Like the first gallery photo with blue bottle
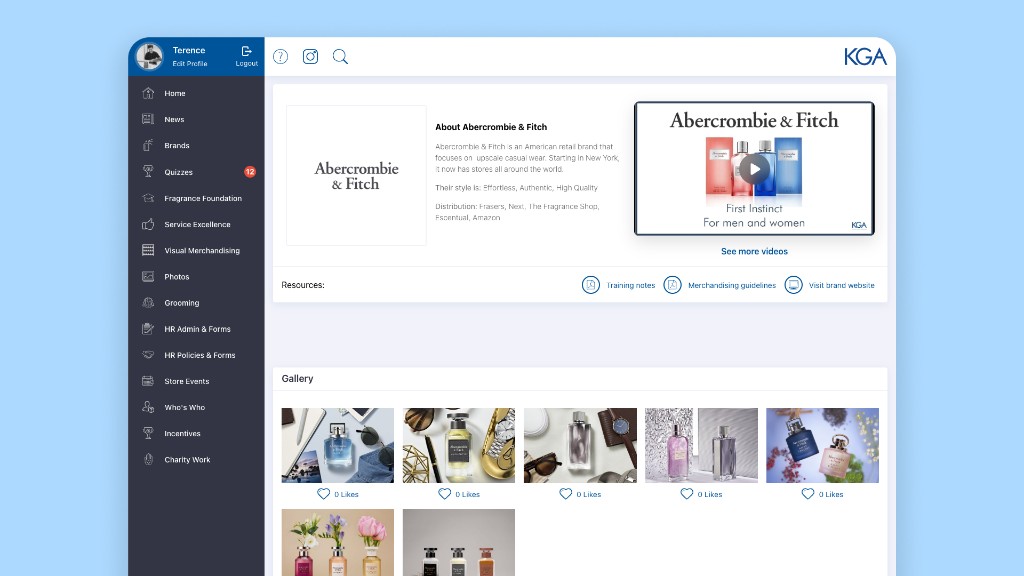Image resolution: width=1024 pixels, height=576 pixels. tap(323, 494)
